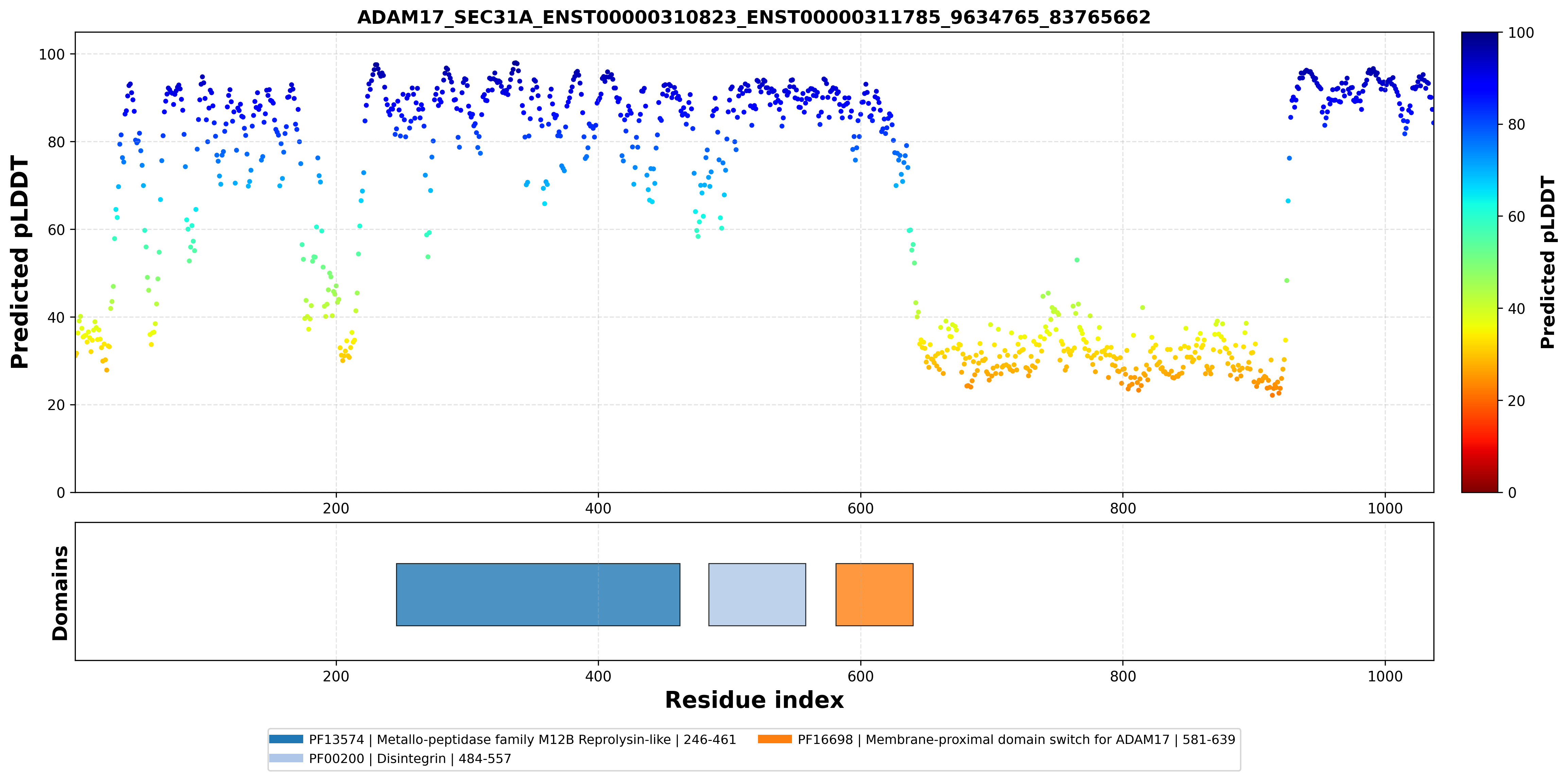This screenshot has width=1568, height=781.
Task: Click the PF13574 Metallo-peptidase legend text
Action: tap(522, 740)
